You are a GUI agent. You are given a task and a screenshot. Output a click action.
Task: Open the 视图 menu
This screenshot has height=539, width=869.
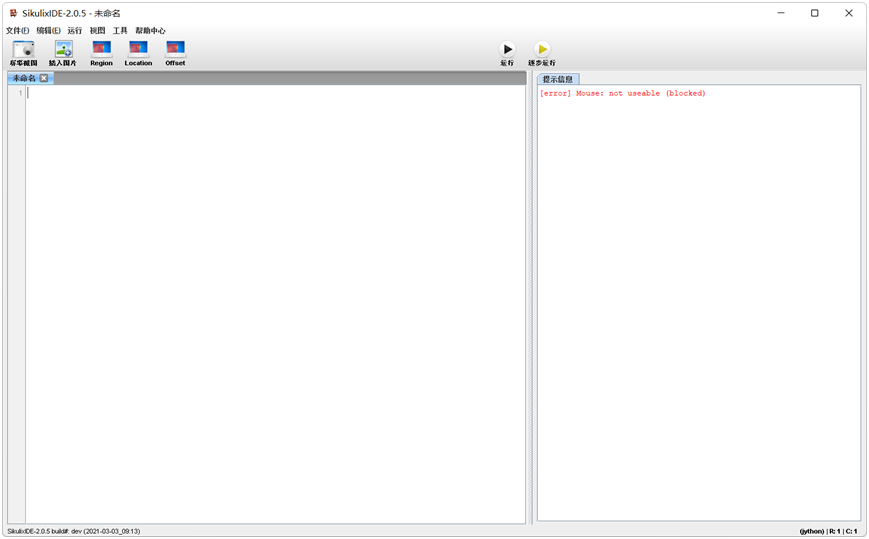[x=98, y=30]
